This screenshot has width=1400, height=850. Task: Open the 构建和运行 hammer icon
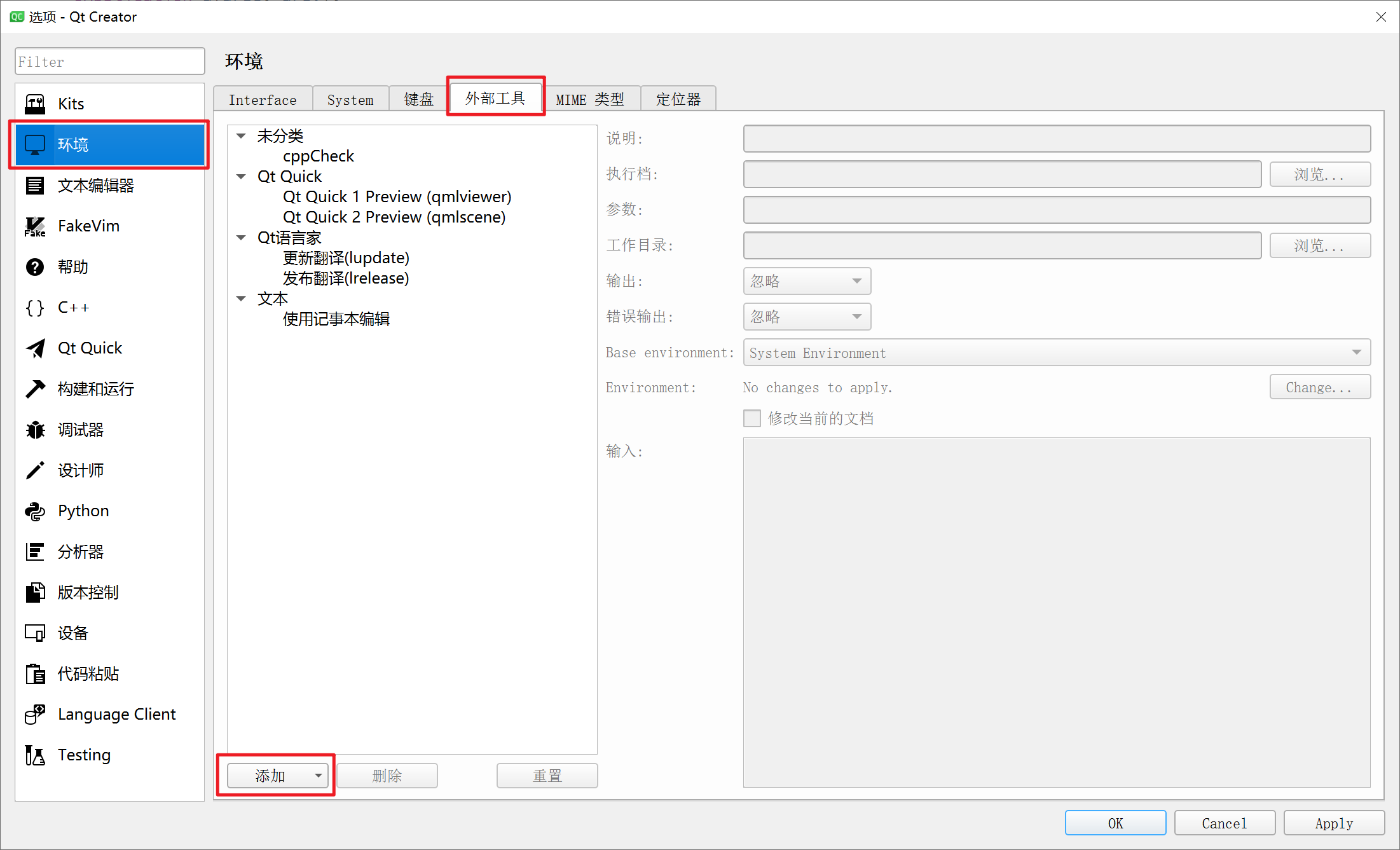tap(35, 389)
